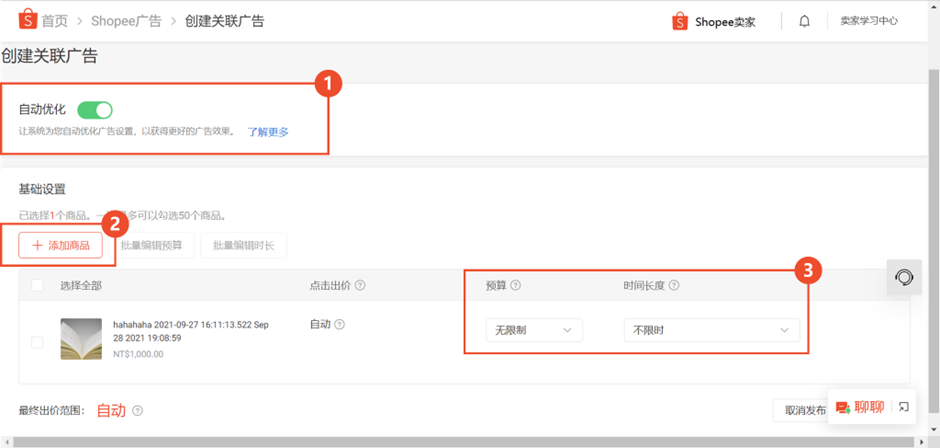This screenshot has height=448, width=940.
Task: Select the hahahaha product row checkbox
Action: (x=37, y=342)
